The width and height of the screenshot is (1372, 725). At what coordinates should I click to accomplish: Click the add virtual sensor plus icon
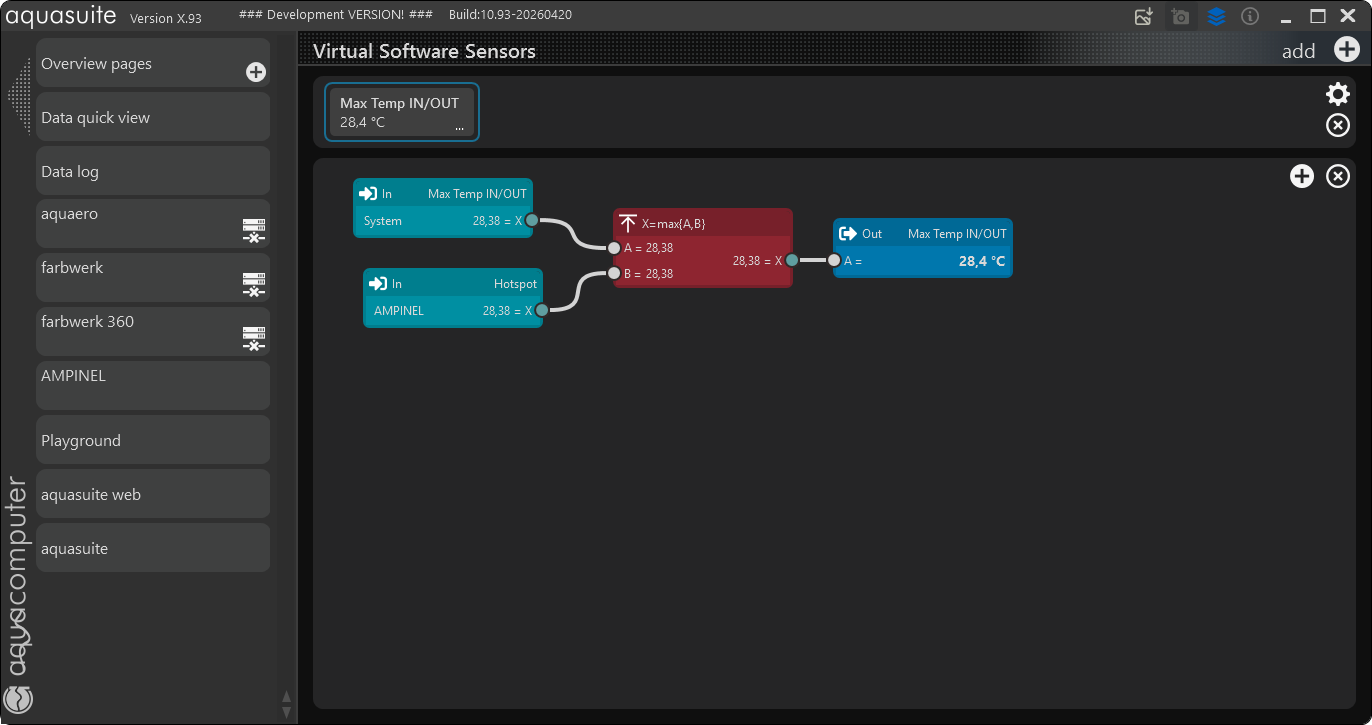(1346, 50)
